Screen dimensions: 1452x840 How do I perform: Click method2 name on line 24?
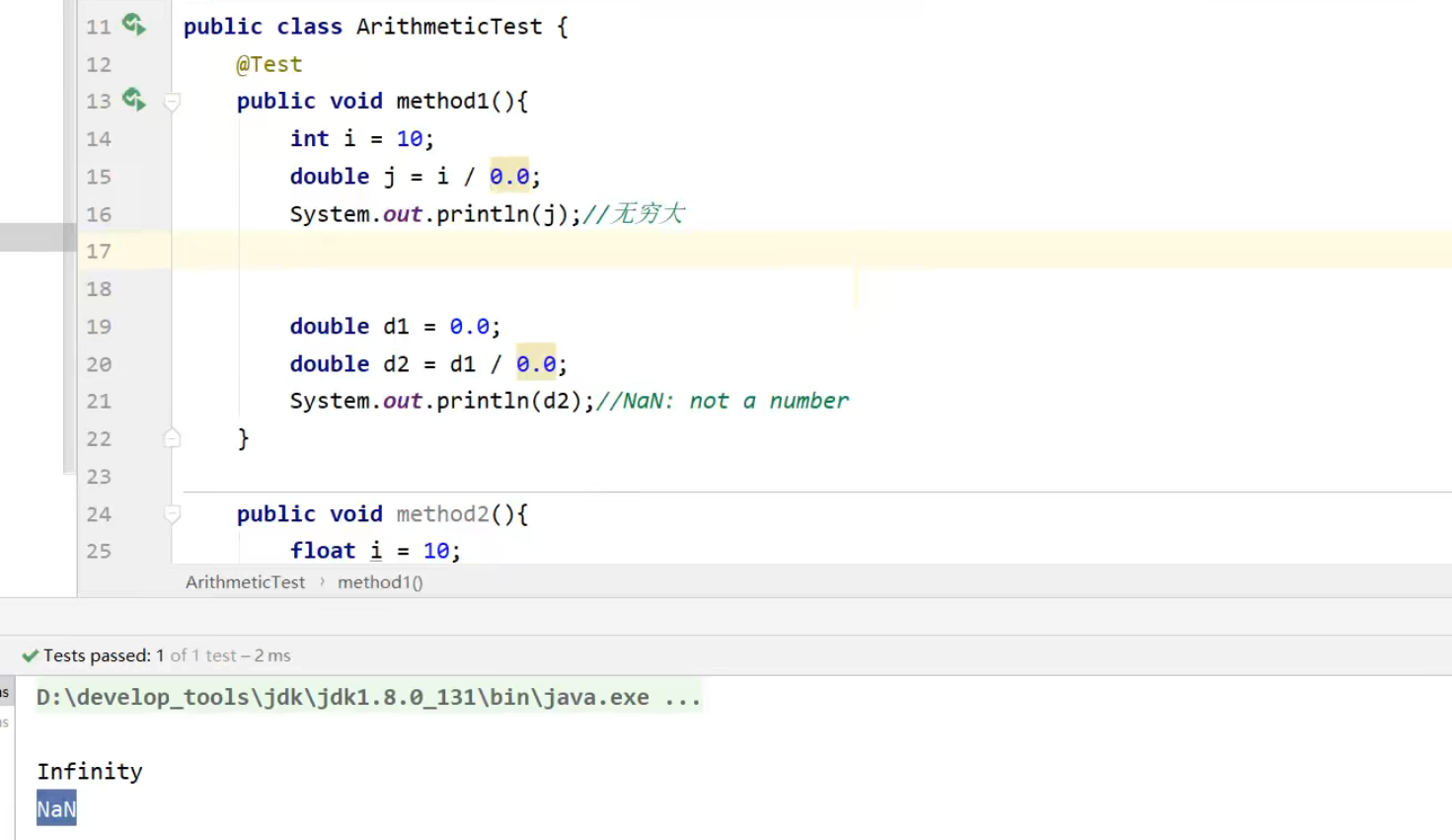coord(442,514)
